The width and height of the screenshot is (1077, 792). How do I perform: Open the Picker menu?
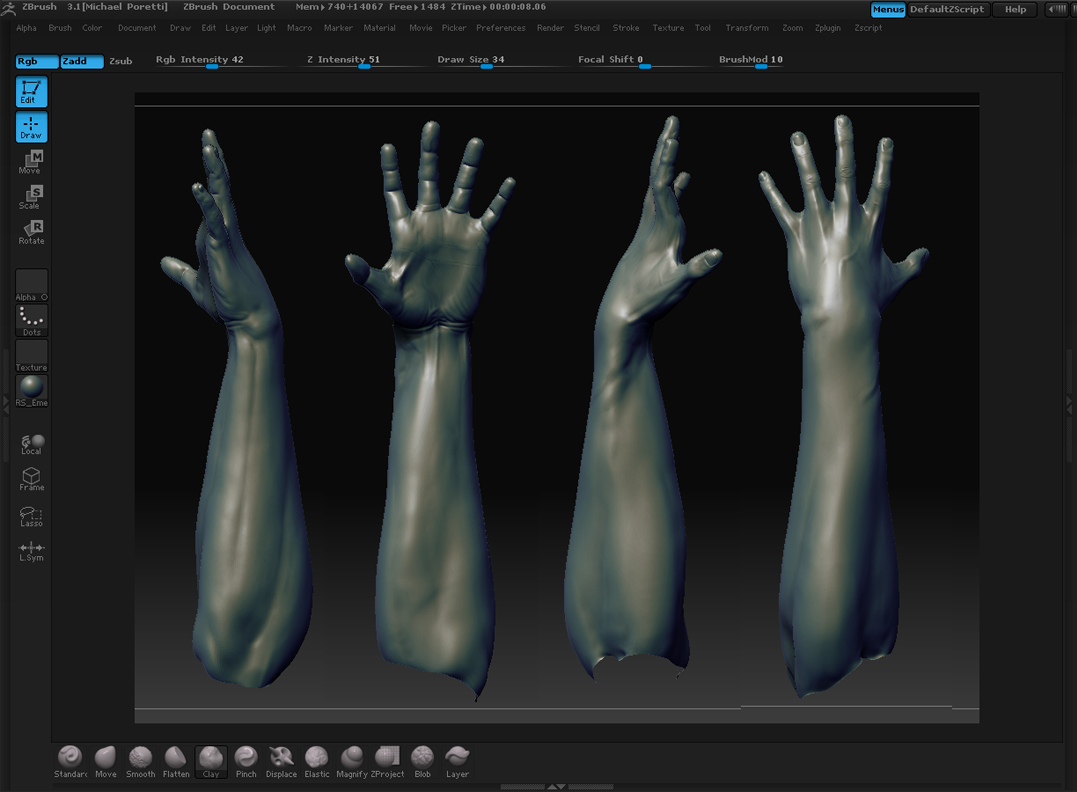[454, 28]
